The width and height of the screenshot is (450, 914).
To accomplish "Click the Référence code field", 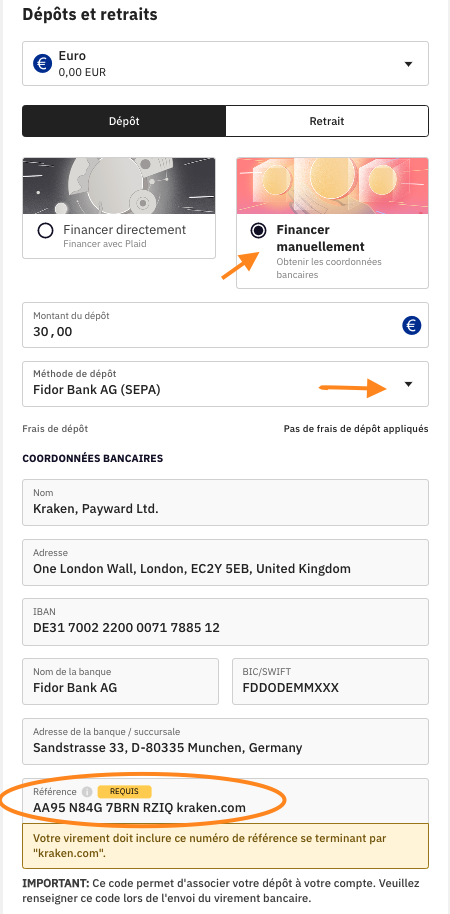I will [x=226, y=801].
